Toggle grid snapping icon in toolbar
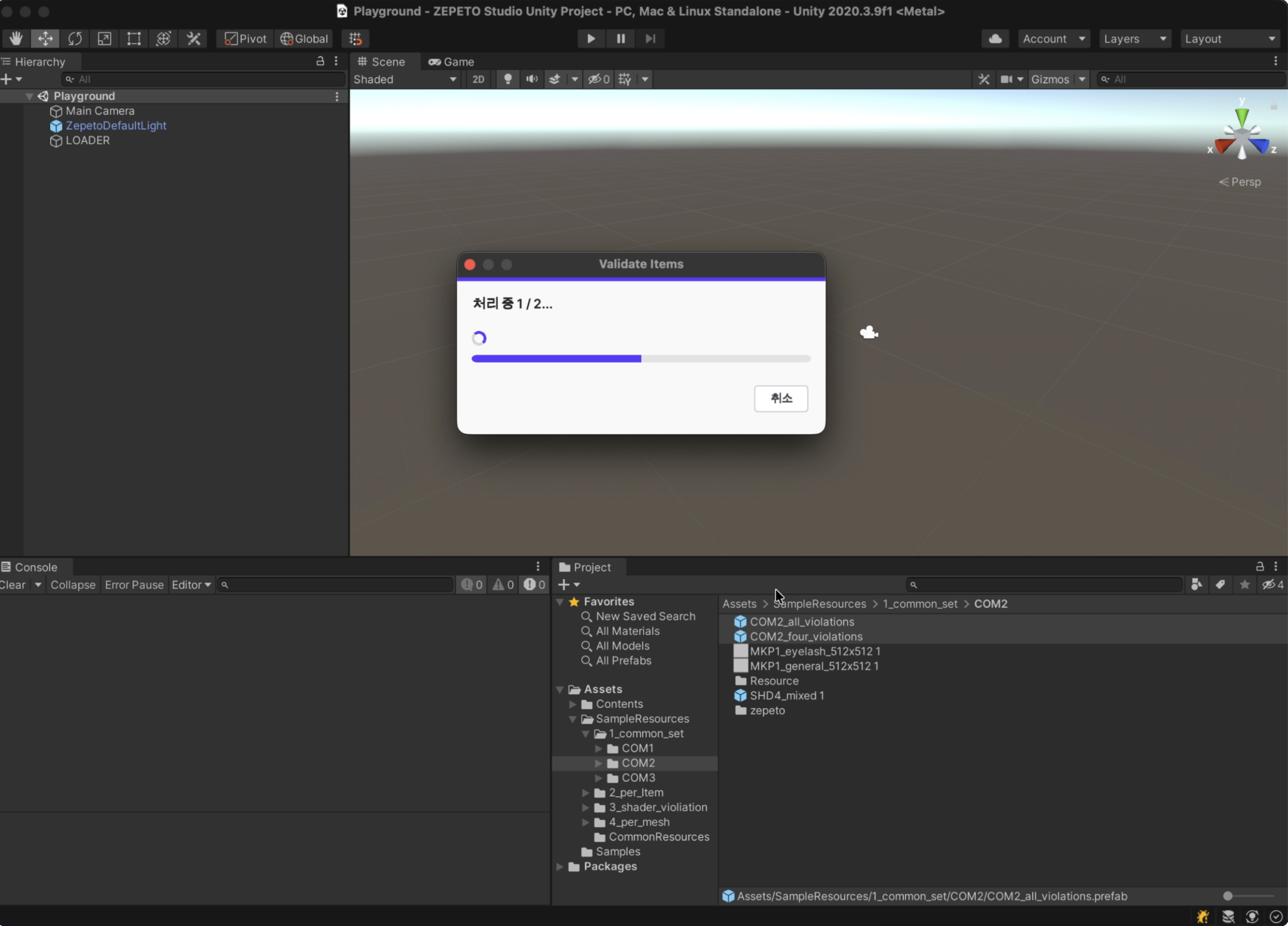This screenshot has height=926, width=1288. [x=355, y=39]
